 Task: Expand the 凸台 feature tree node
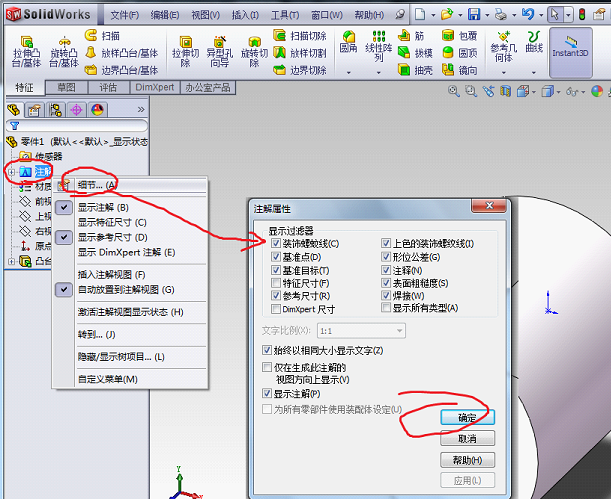click(x=12, y=261)
